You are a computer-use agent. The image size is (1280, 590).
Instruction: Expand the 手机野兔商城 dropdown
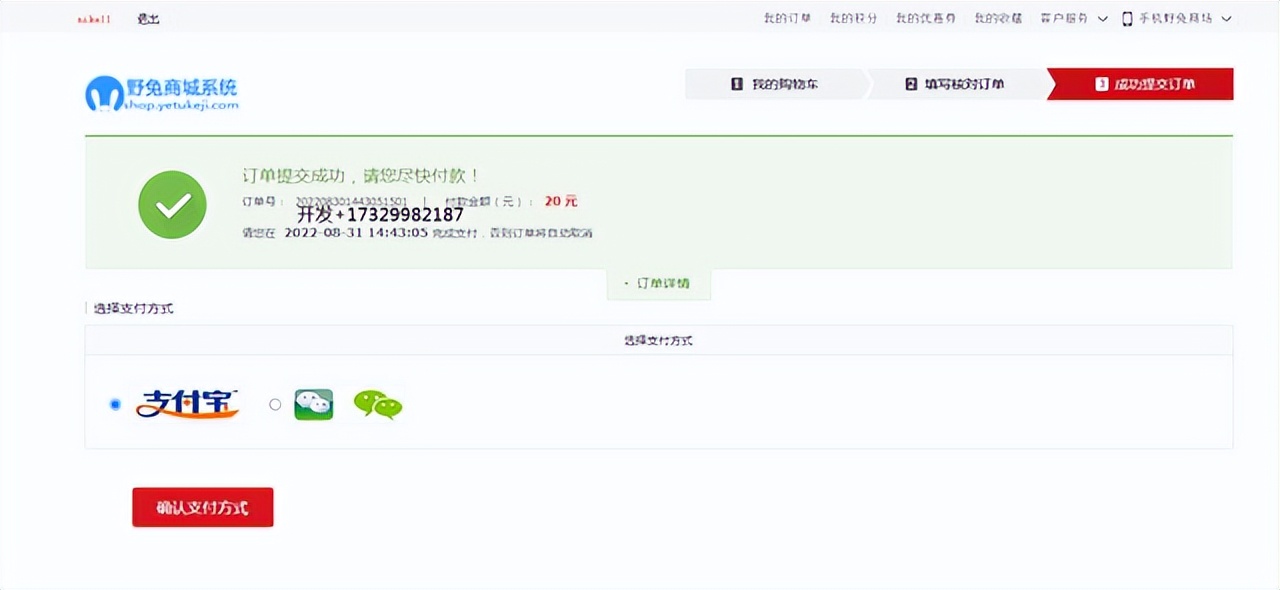pyautogui.click(x=1175, y=17)
